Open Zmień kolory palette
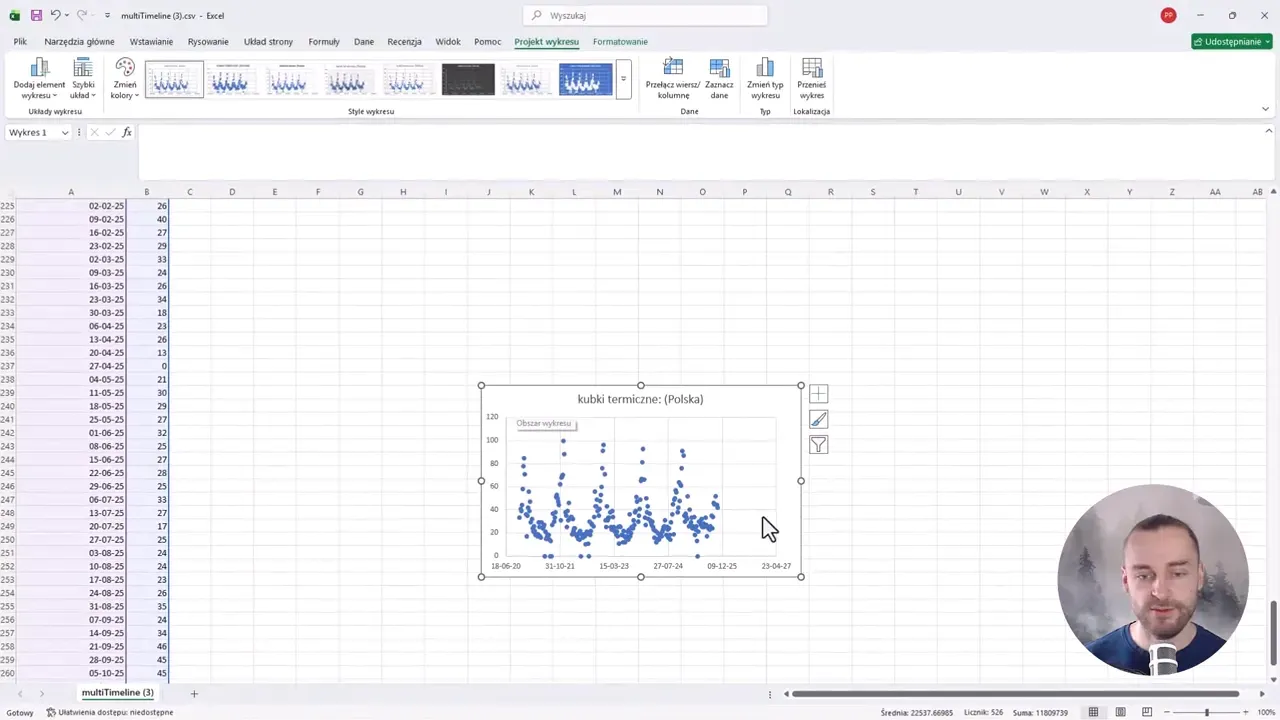The height and width of the screenshot is (720, 1280). point(125,79)
